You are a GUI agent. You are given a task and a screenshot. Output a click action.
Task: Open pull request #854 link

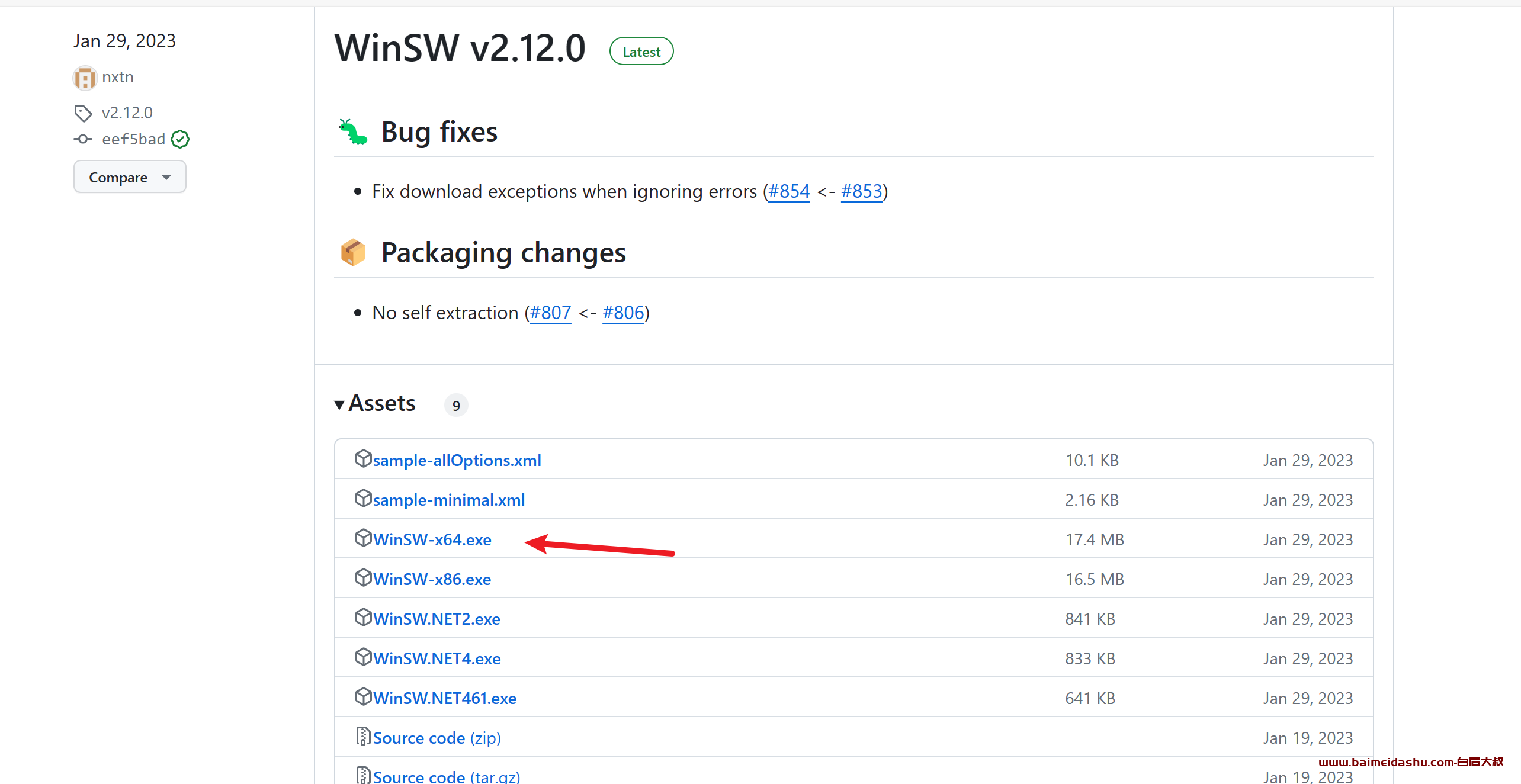point(788,191)
